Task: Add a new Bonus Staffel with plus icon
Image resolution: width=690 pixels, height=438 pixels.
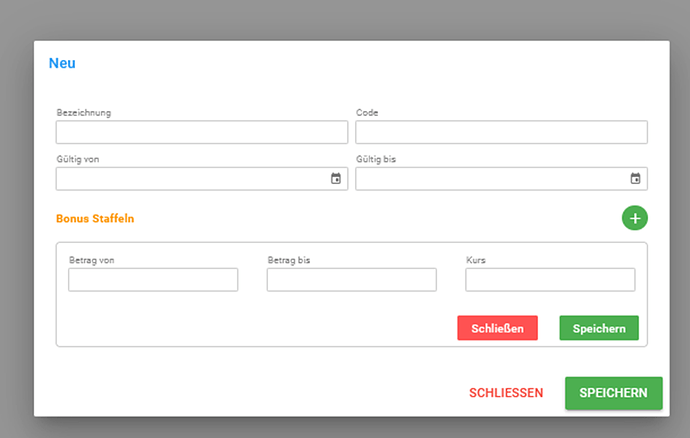Action: [x=635, y=218]
